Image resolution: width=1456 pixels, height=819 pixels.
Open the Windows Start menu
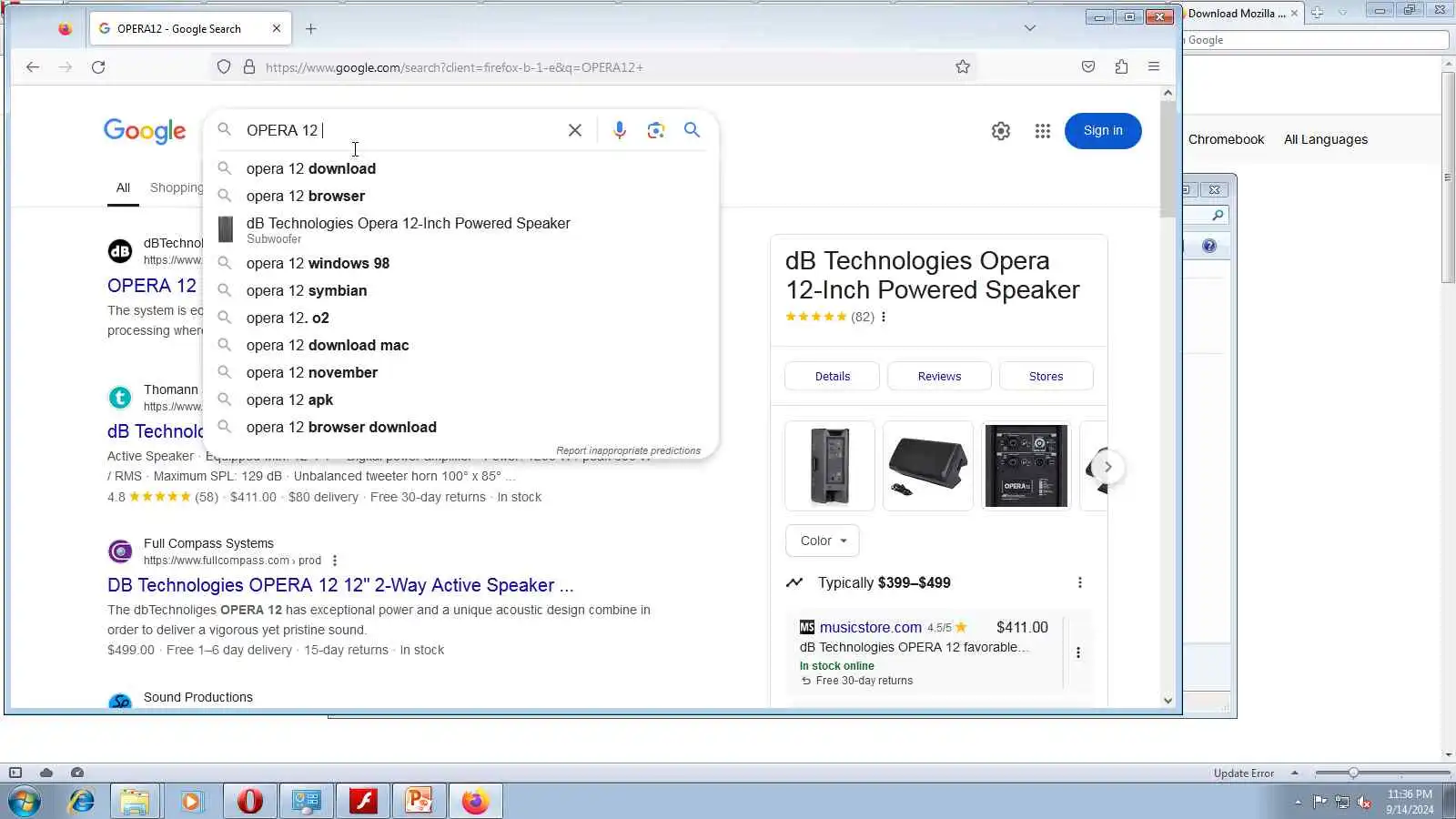24,801
